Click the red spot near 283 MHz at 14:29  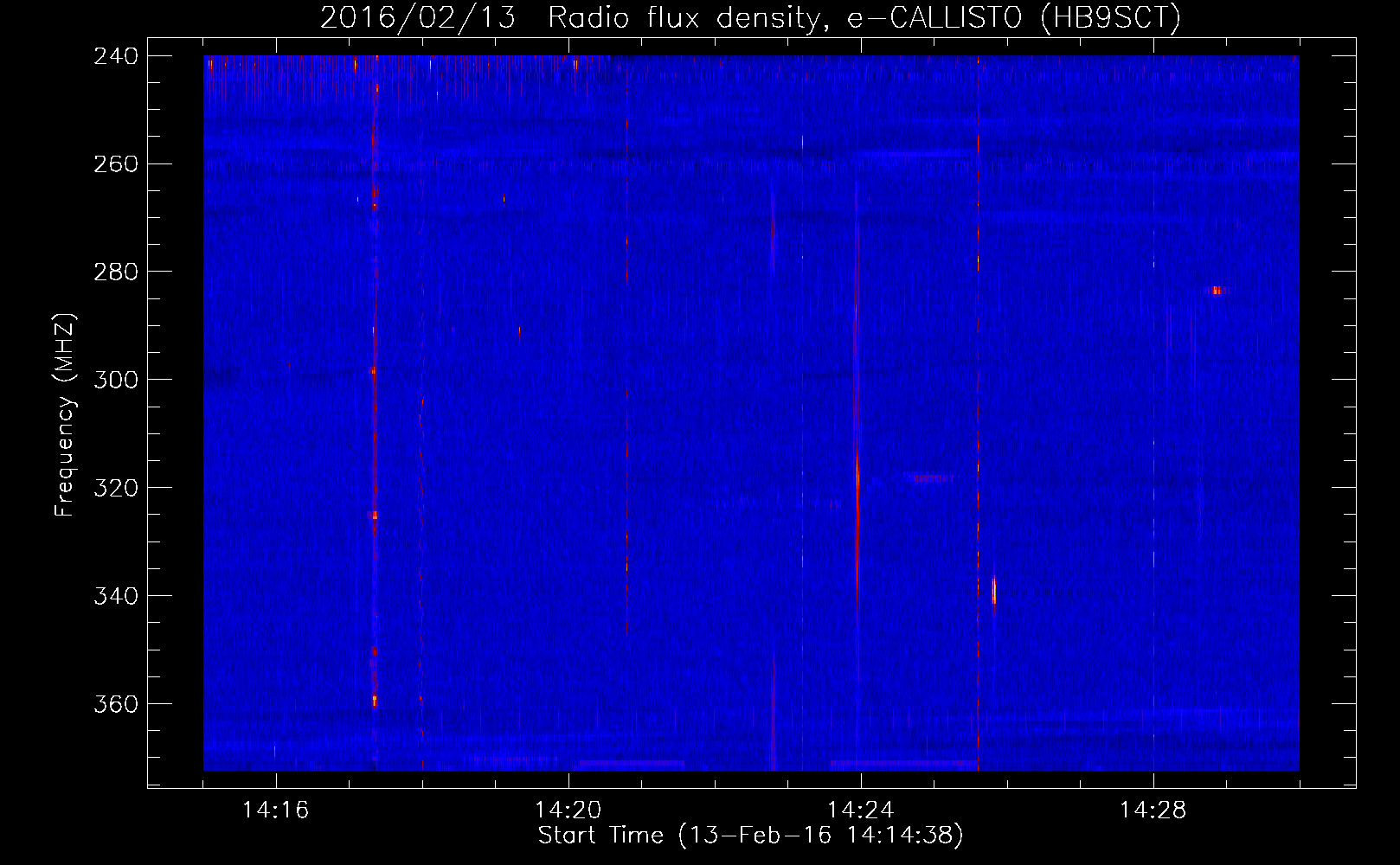click(x=1217, y=291)
